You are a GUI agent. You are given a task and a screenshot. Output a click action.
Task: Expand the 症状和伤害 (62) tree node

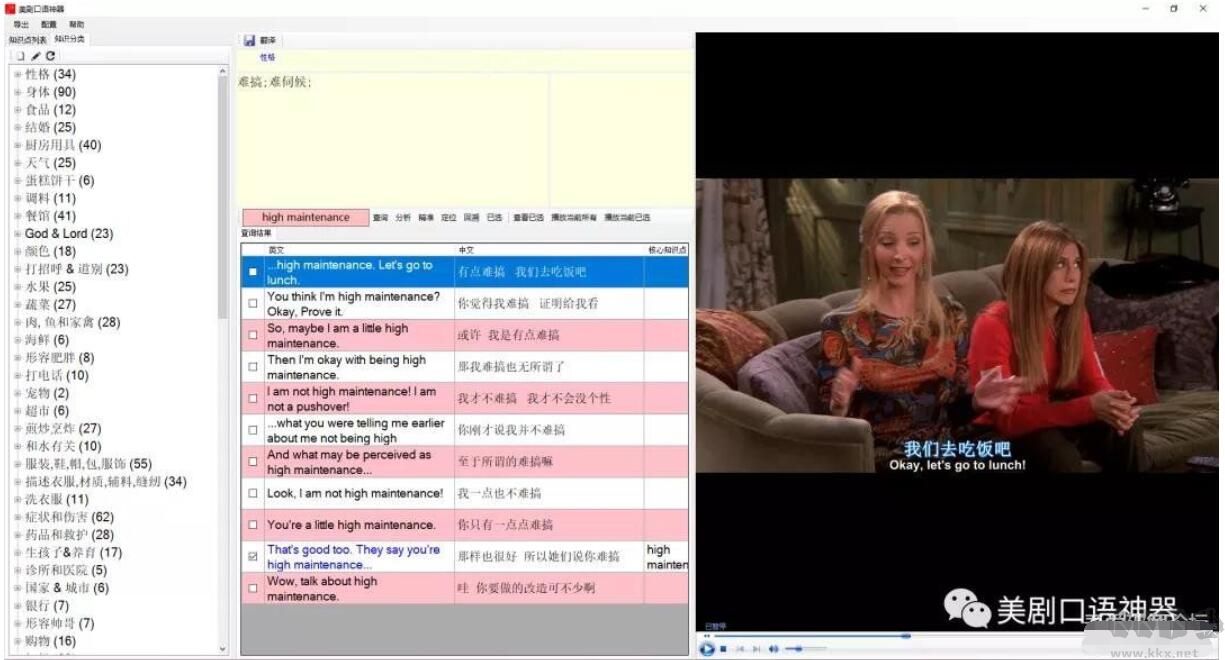click(18, 517)
